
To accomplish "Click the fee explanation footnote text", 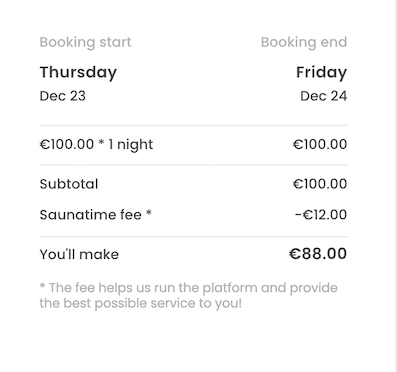I will pos(189,296).
